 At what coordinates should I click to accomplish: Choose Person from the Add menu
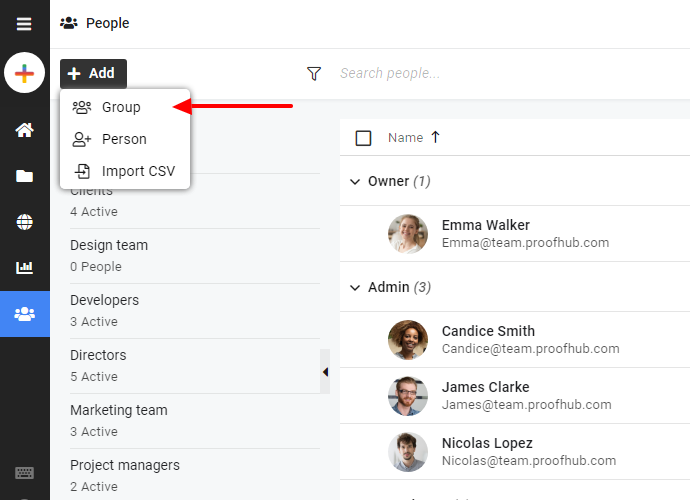pos(125,139)
